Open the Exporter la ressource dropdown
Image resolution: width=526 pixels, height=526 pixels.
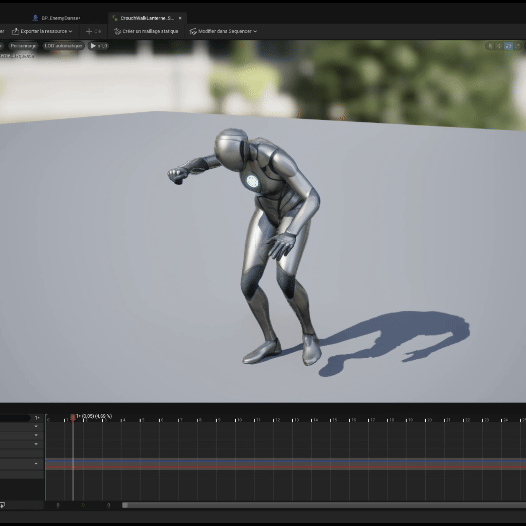[x=42, y=31]
